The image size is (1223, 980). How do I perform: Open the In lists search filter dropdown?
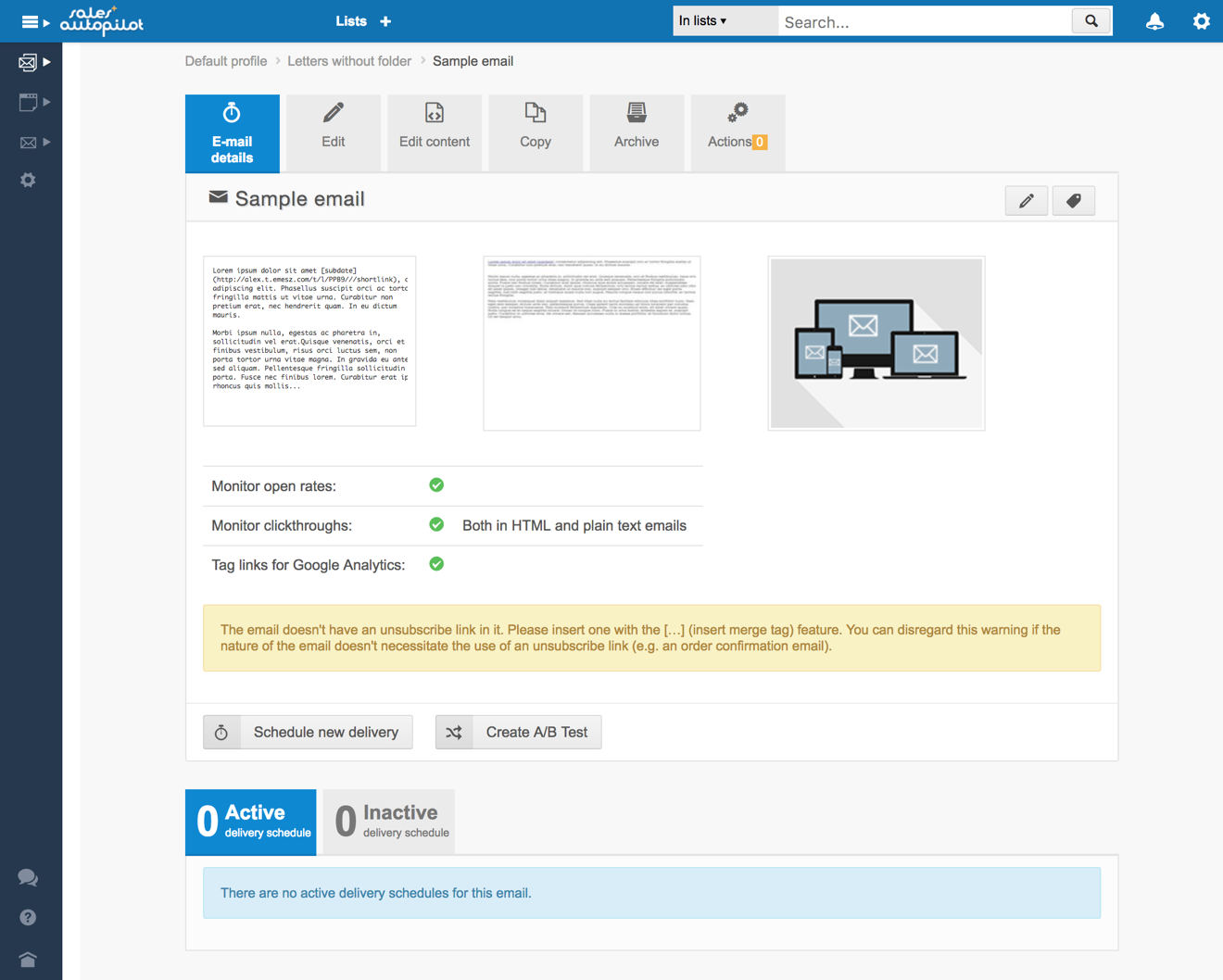point(725,19)
